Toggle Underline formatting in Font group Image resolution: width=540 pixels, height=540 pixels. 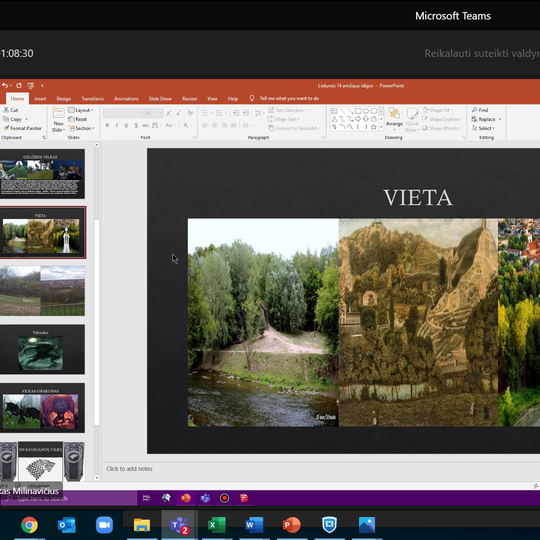pos(126,125)
